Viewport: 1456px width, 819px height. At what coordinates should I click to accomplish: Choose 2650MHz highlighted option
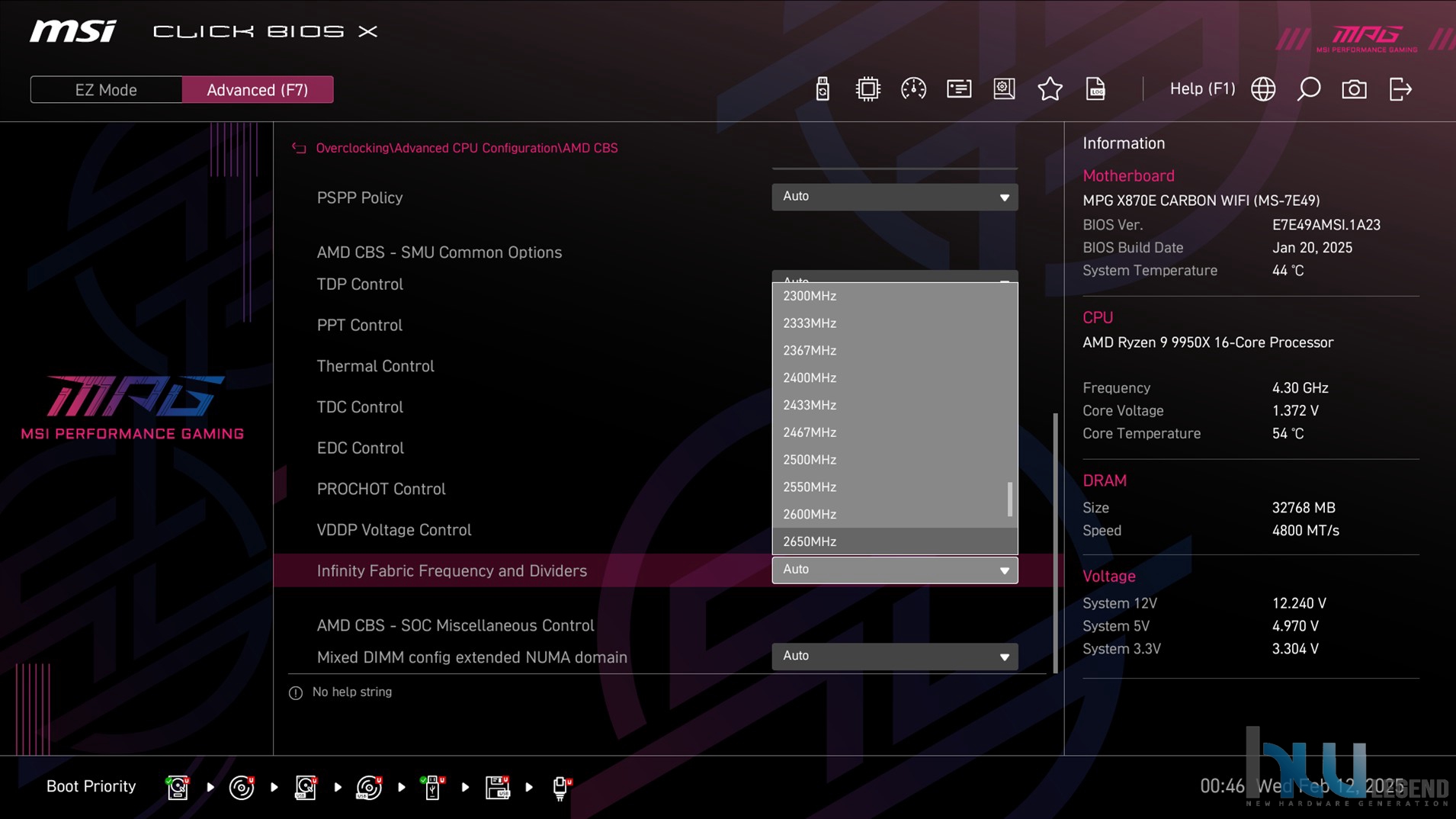[x=894, y=541]
